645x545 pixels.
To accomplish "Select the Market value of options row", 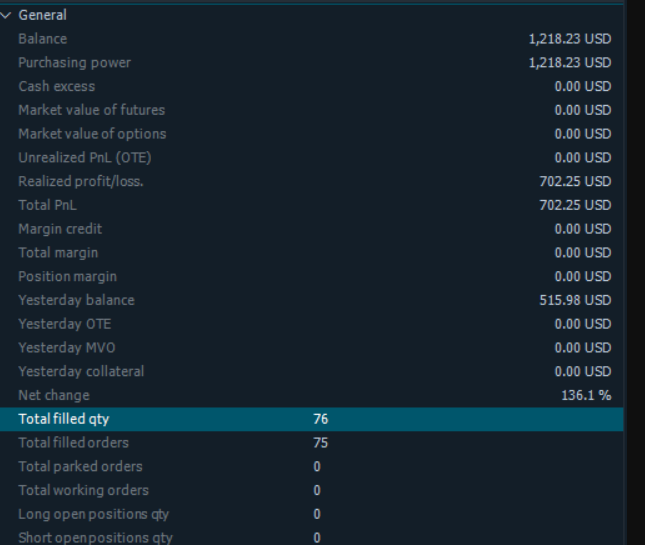I will point(312,134).
